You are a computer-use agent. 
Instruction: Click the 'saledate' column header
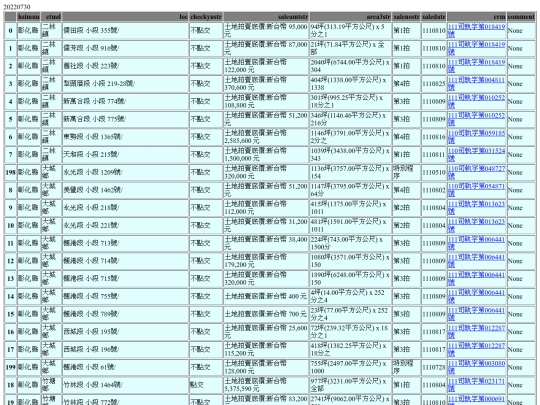pos(434,17)
